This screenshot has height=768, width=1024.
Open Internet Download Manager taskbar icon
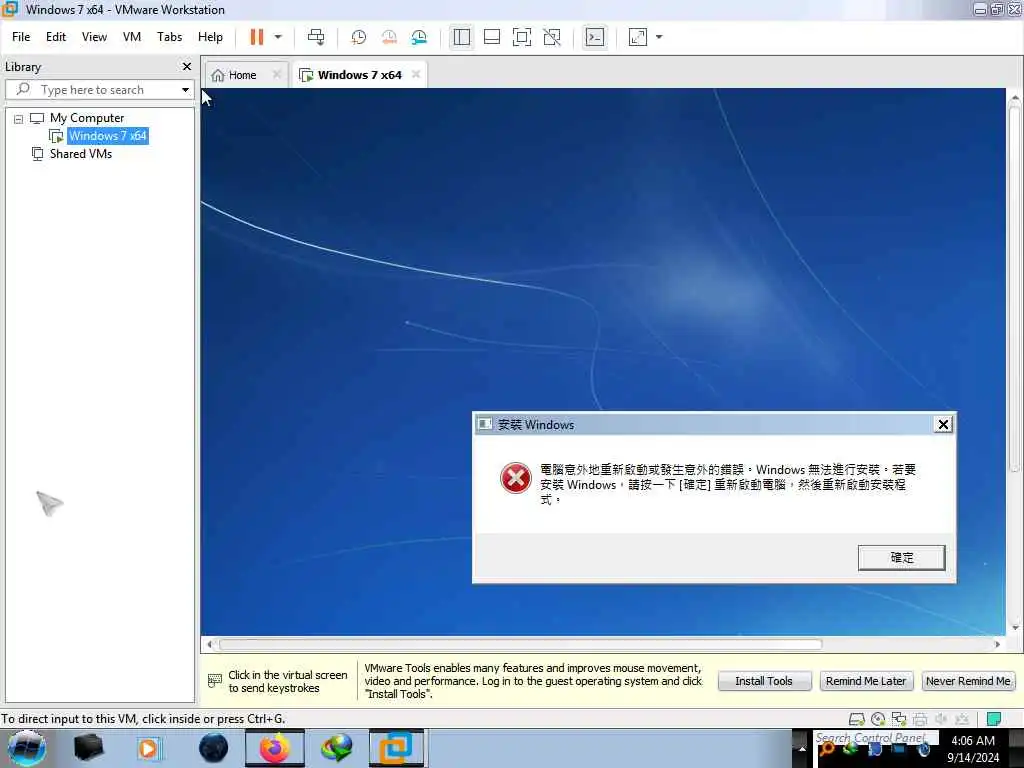coord(337,748)
